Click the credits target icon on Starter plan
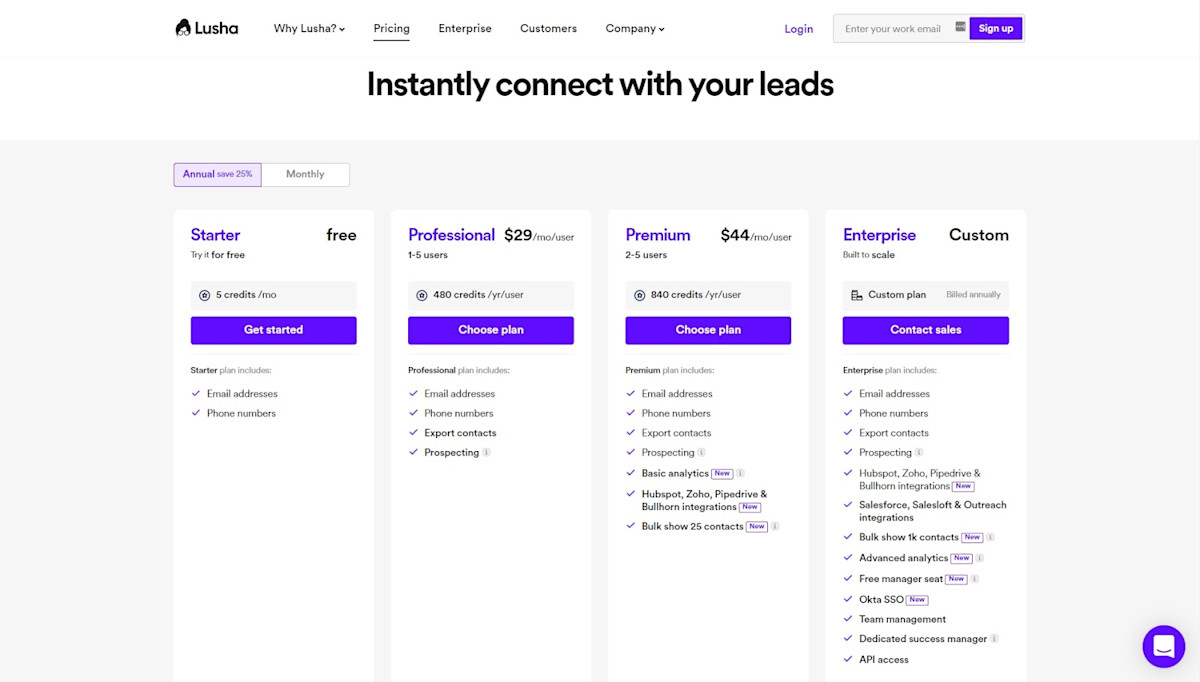1200x682 pixels. pos(204,293)
